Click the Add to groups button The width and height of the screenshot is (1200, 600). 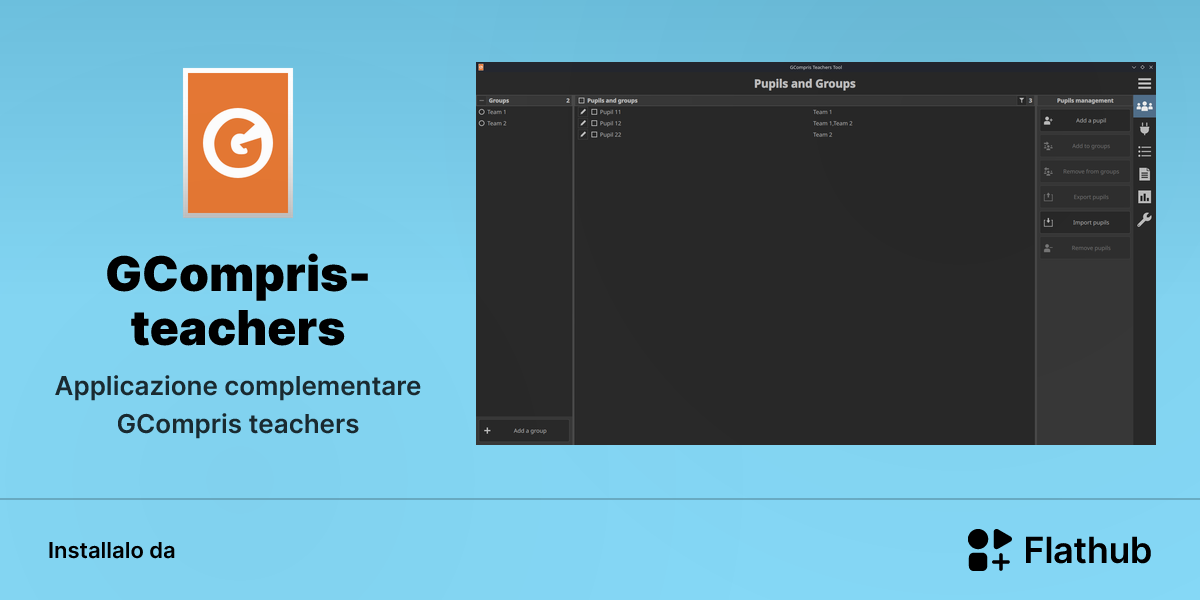pos(1085,146)
